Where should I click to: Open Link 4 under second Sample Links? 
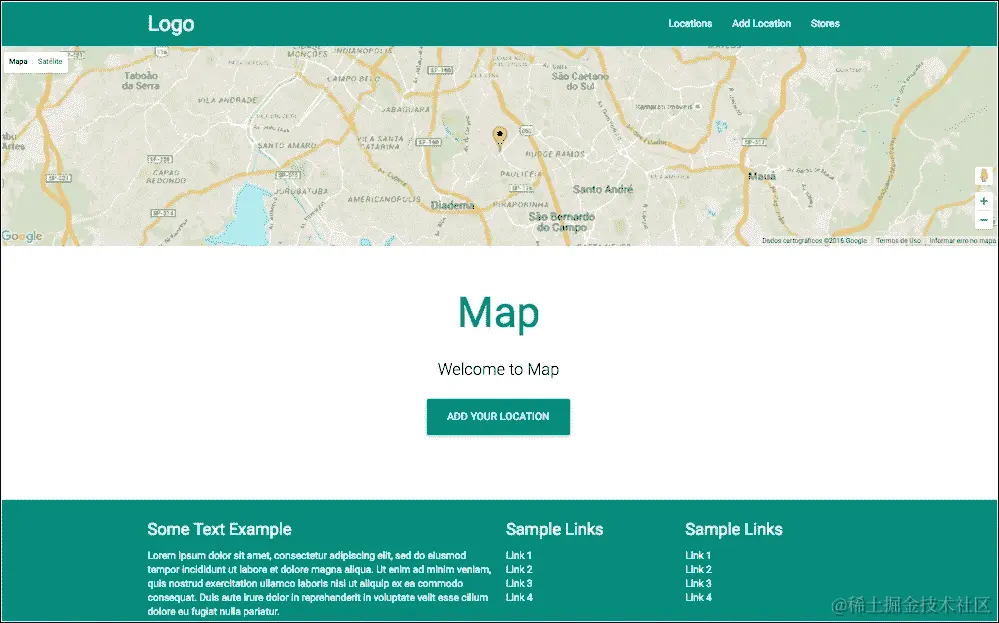click(697, 597)
